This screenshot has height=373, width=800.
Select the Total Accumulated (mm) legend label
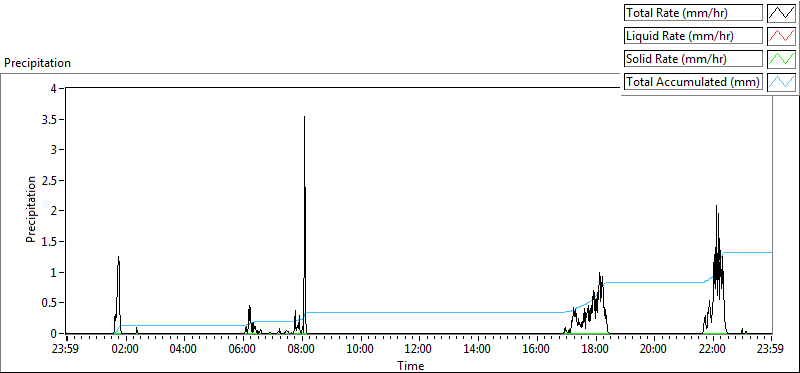pos(693,82)
